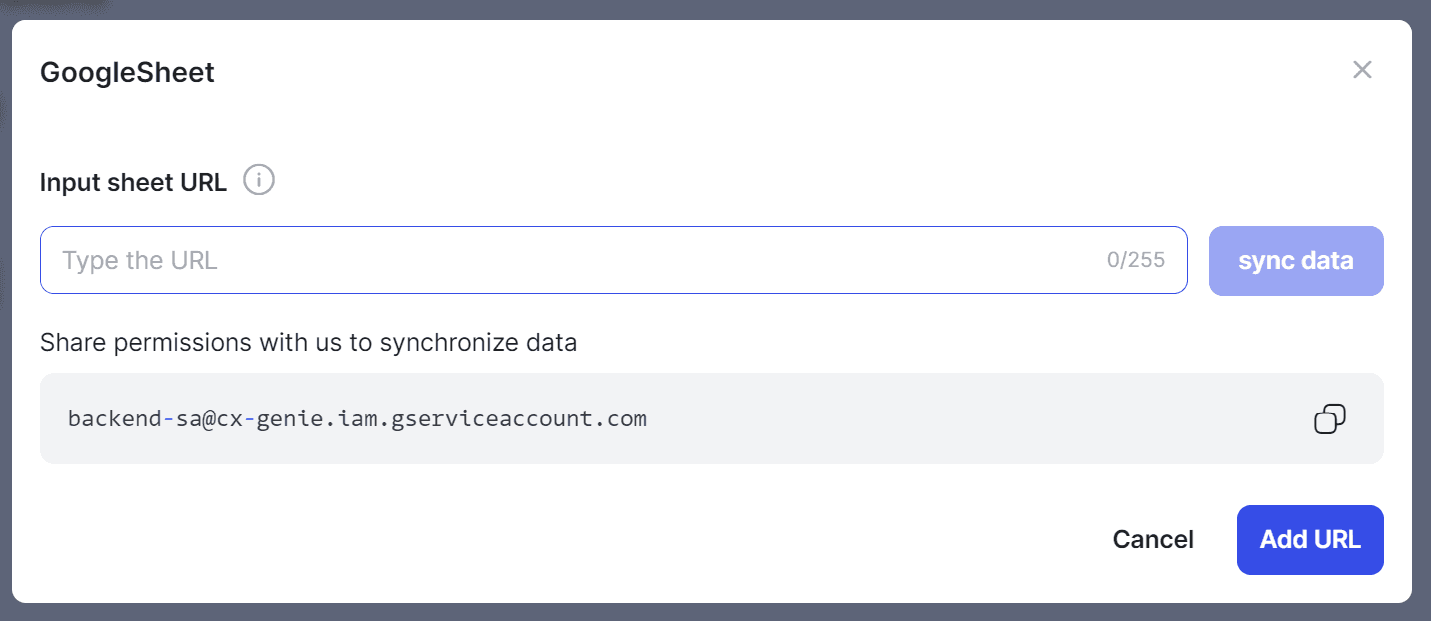Cancel the GoogleSheet dialog
The height and width of the screenshot is (621, 1431).
pos(1153,540)
